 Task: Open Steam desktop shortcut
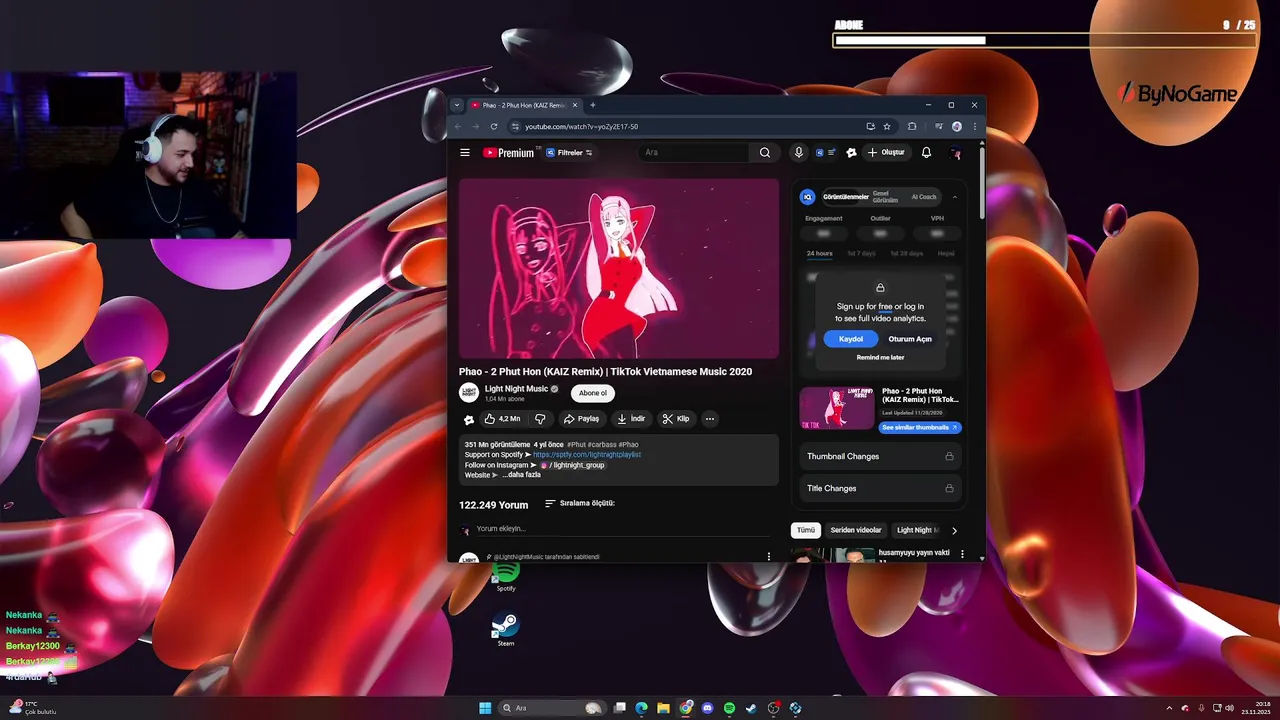(506, 629)
